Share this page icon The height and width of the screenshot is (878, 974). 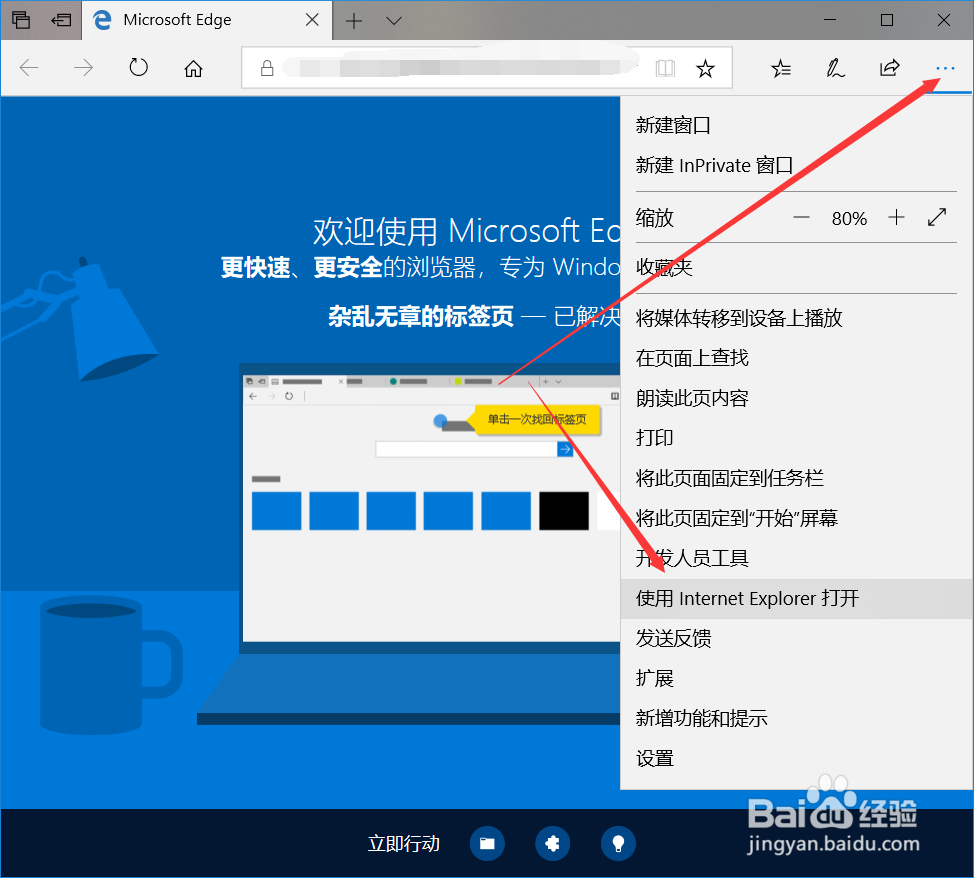tap(890, 67)
